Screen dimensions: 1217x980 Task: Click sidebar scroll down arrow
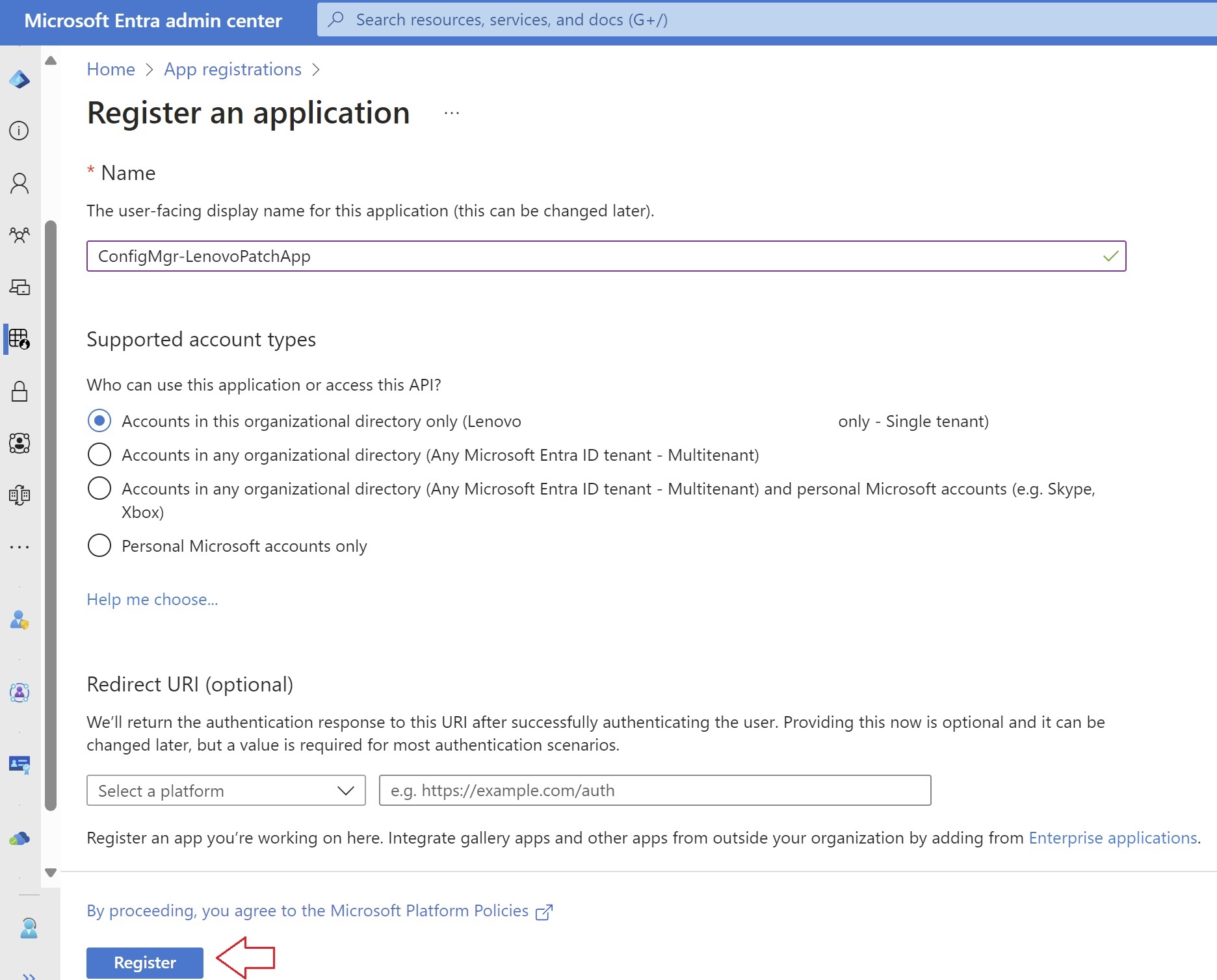click(x=51, y=873)
